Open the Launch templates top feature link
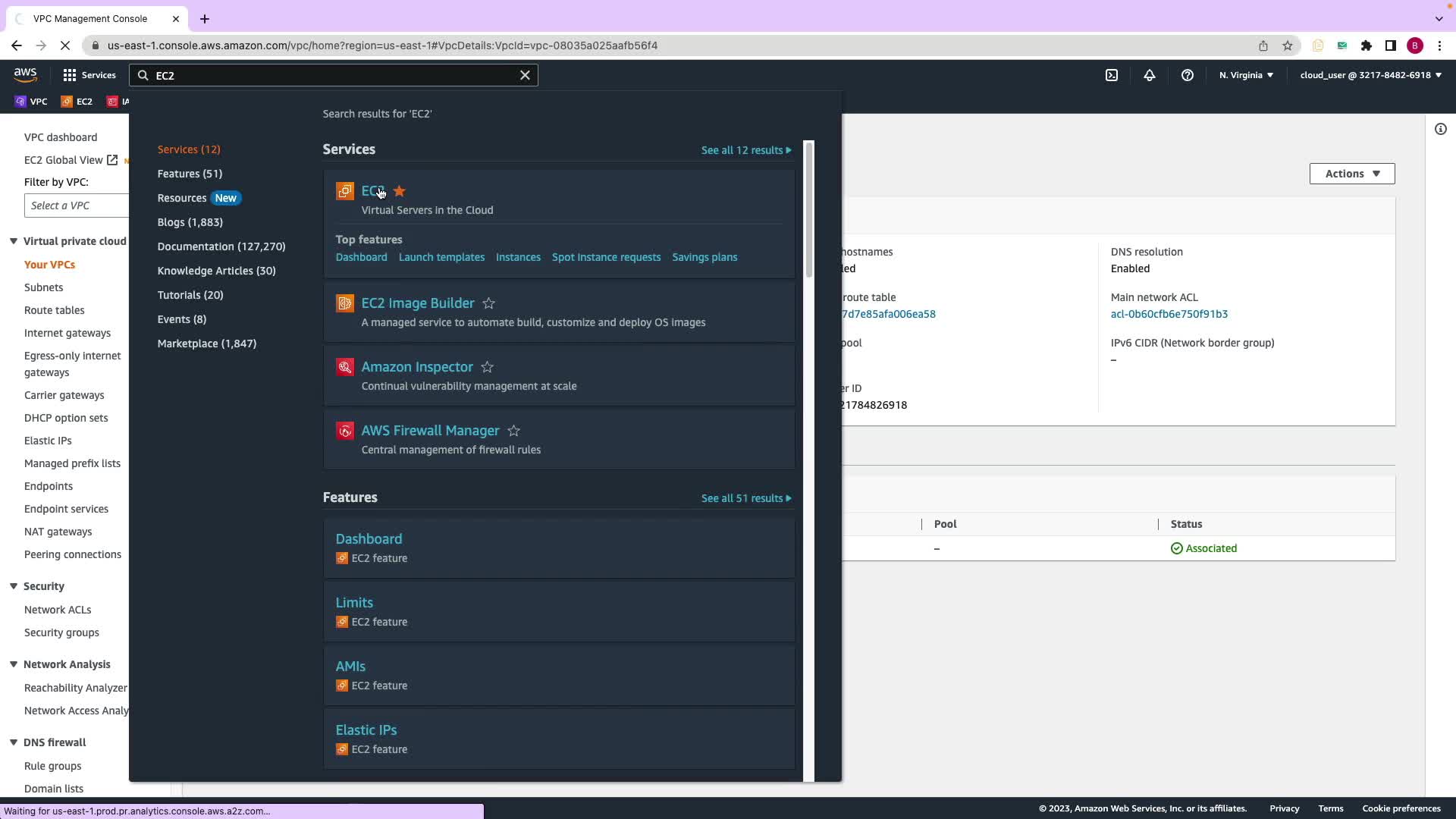The height and width of the screenshot is (819, 1456). (x=441, y=257)
